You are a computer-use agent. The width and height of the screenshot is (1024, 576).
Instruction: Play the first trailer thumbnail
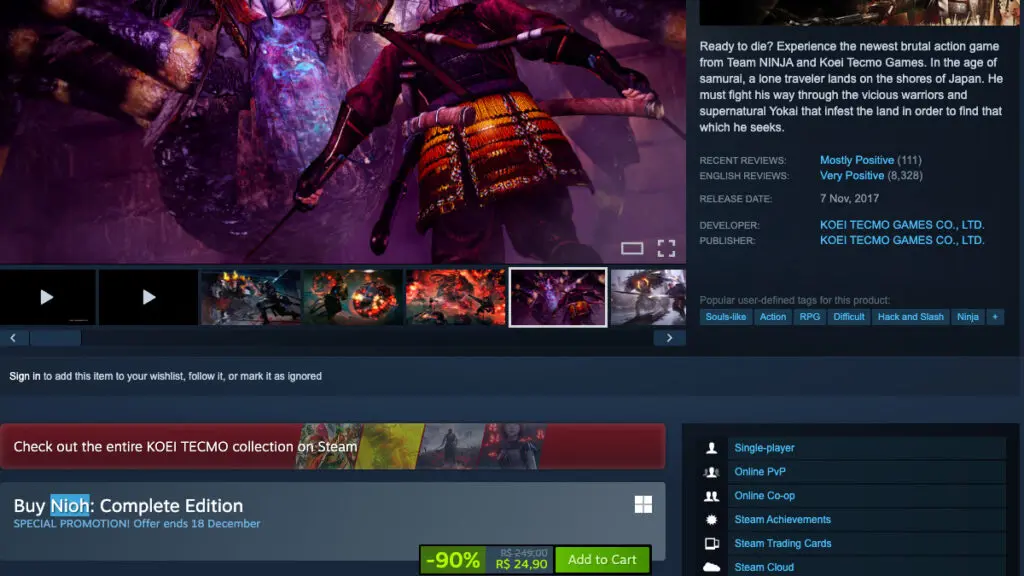47,296
